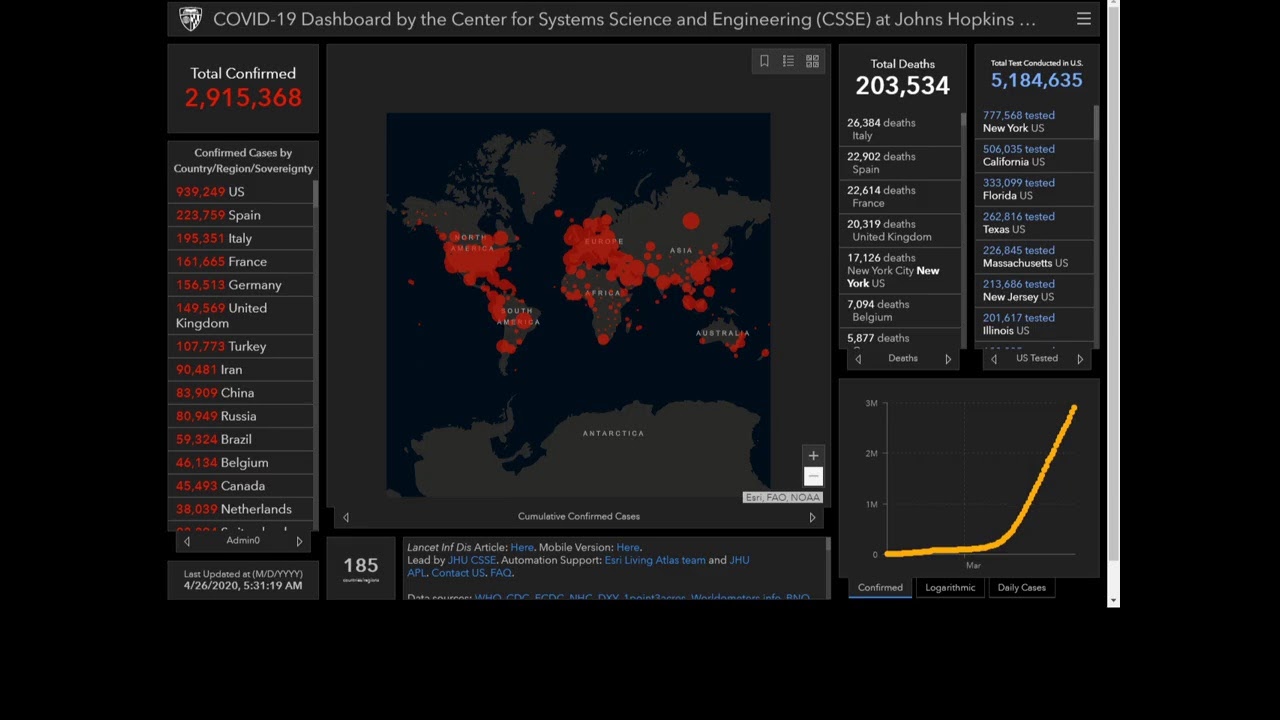
Task: Switch chart to Daily Cases tab
Action: (x=1021, y=588)
